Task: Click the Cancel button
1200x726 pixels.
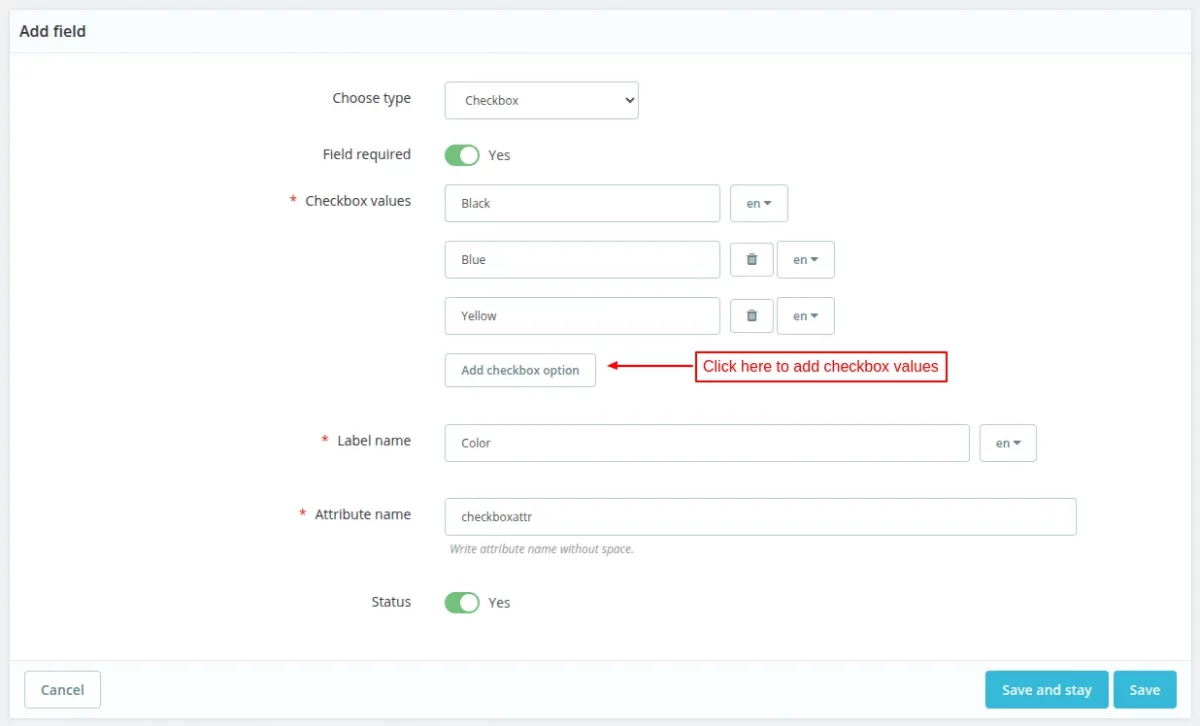Action: [x=62, y=689]
